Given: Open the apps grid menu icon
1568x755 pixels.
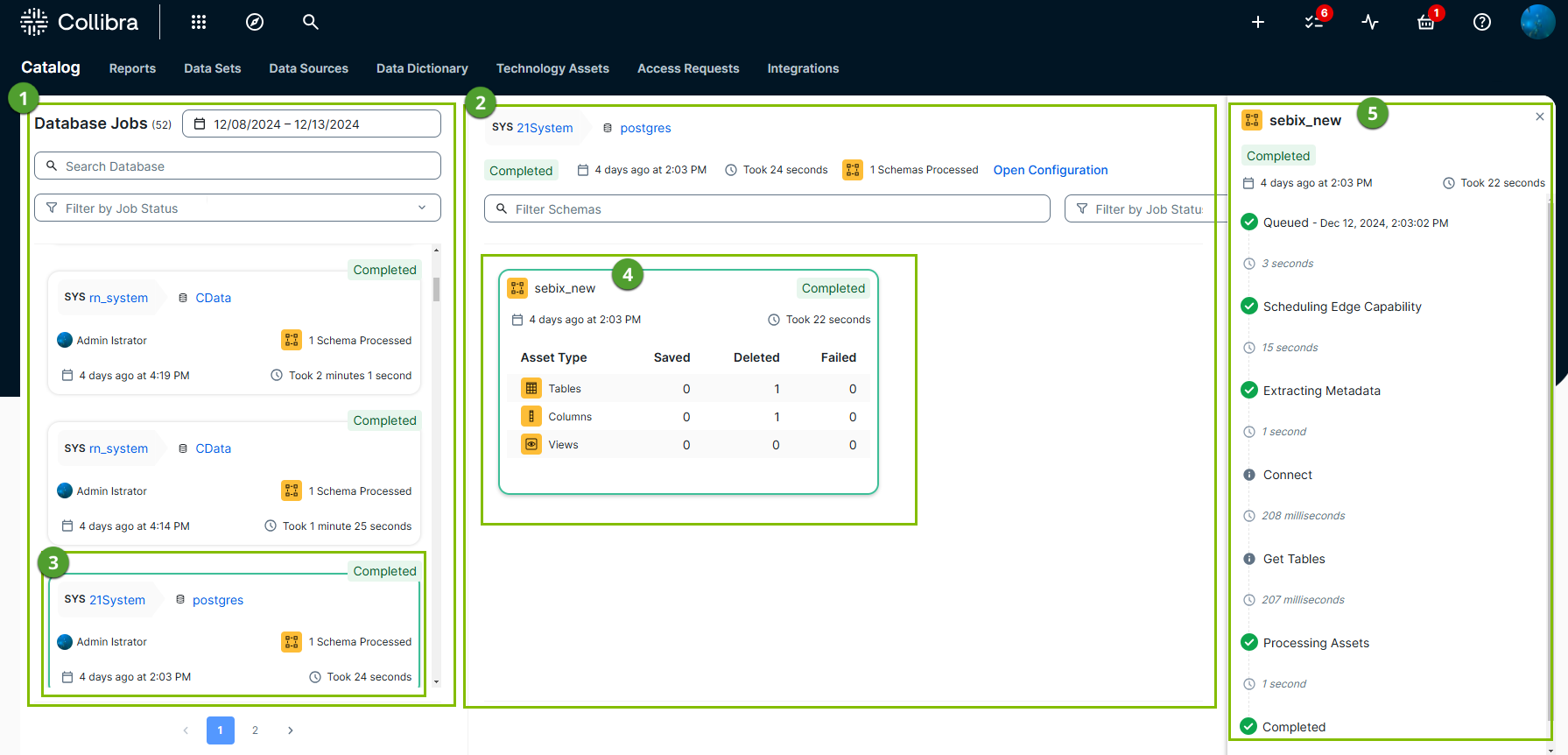Looking at the screenshot, I should point(199,22).
